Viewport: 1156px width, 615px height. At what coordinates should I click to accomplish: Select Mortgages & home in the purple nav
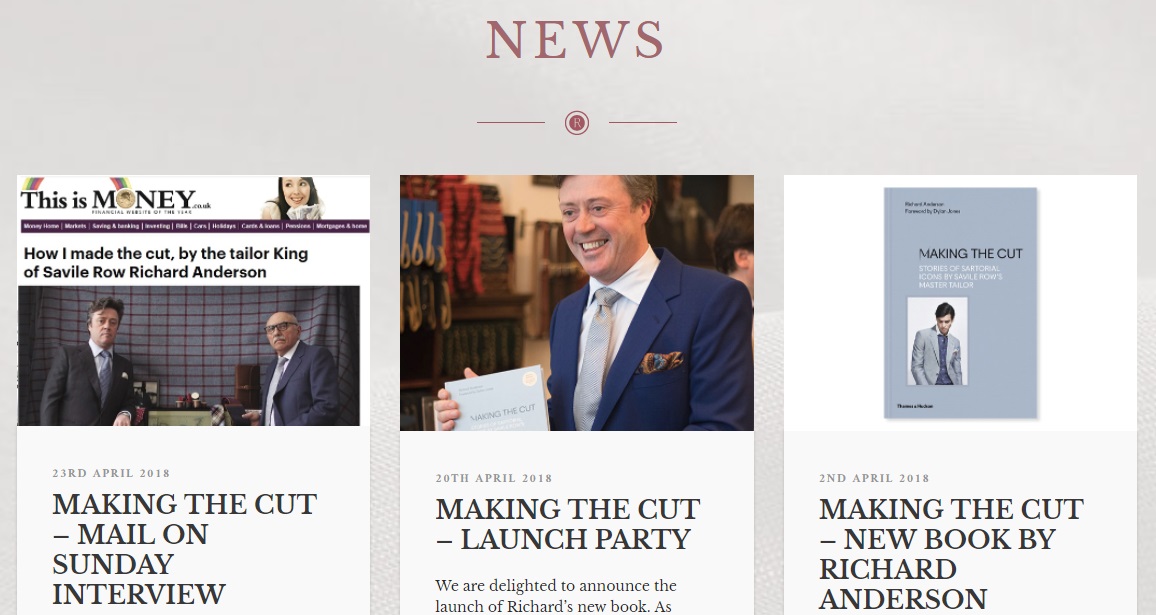tap(341, 226)
